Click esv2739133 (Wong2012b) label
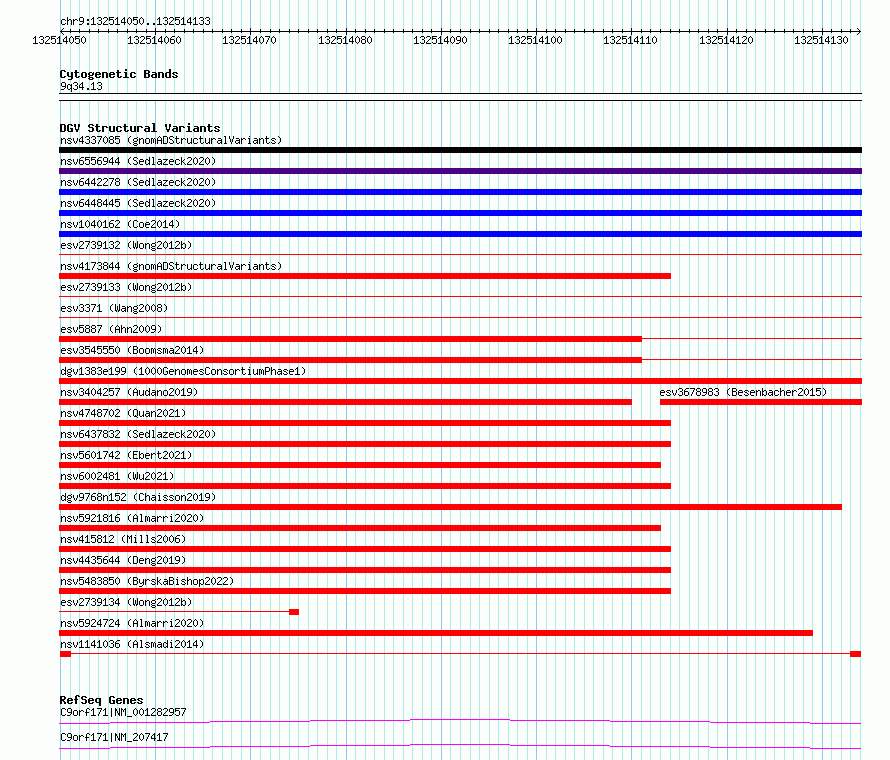This screenshot has height=760, width=890. (x=126, y=287)
